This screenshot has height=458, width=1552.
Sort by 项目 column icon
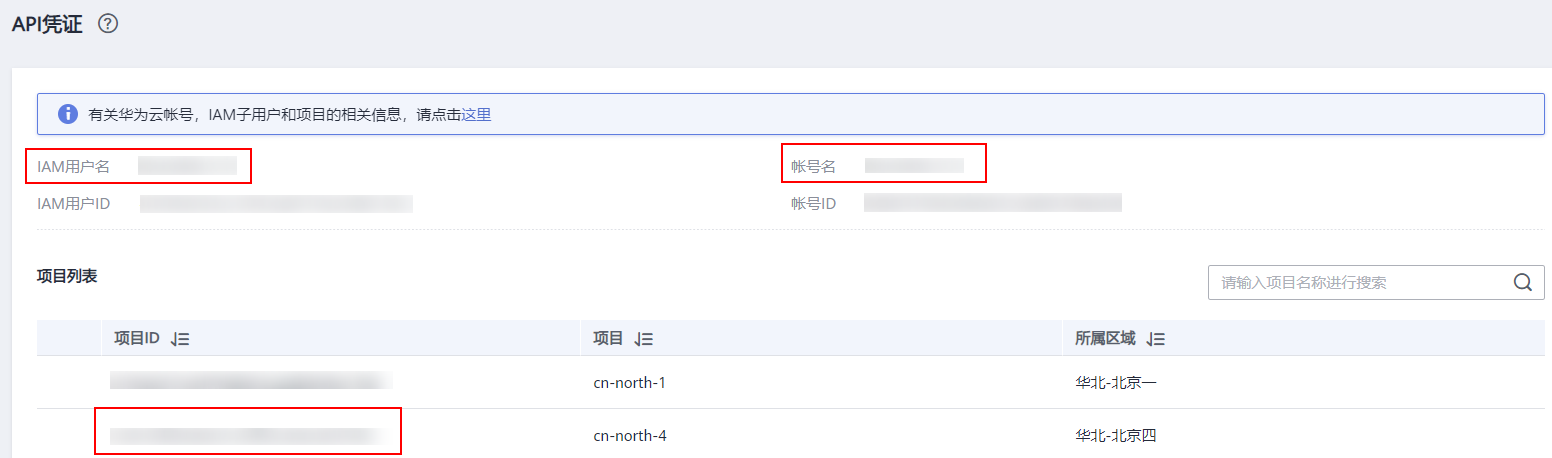coord(644,339)
